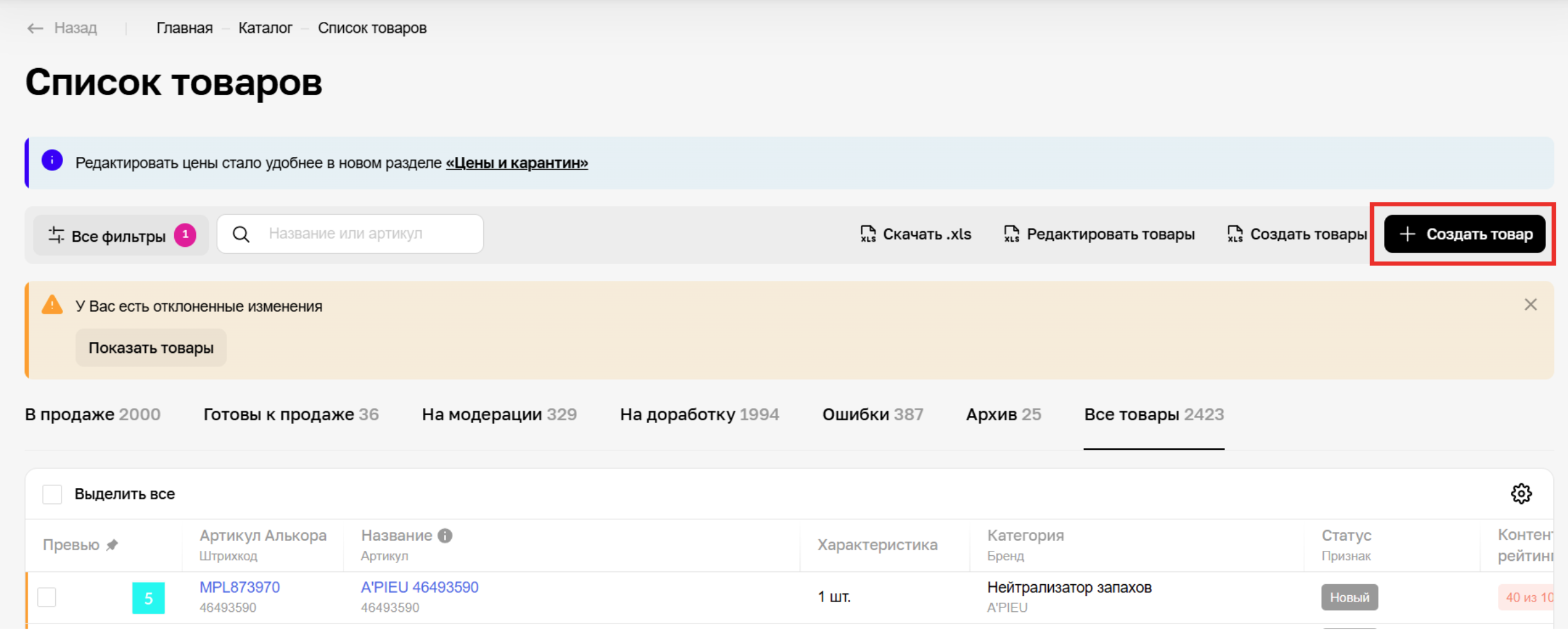This screenshot has height=635, width=1568.
Task: Click the pin icon in Превью header
Action: [114, 544]
